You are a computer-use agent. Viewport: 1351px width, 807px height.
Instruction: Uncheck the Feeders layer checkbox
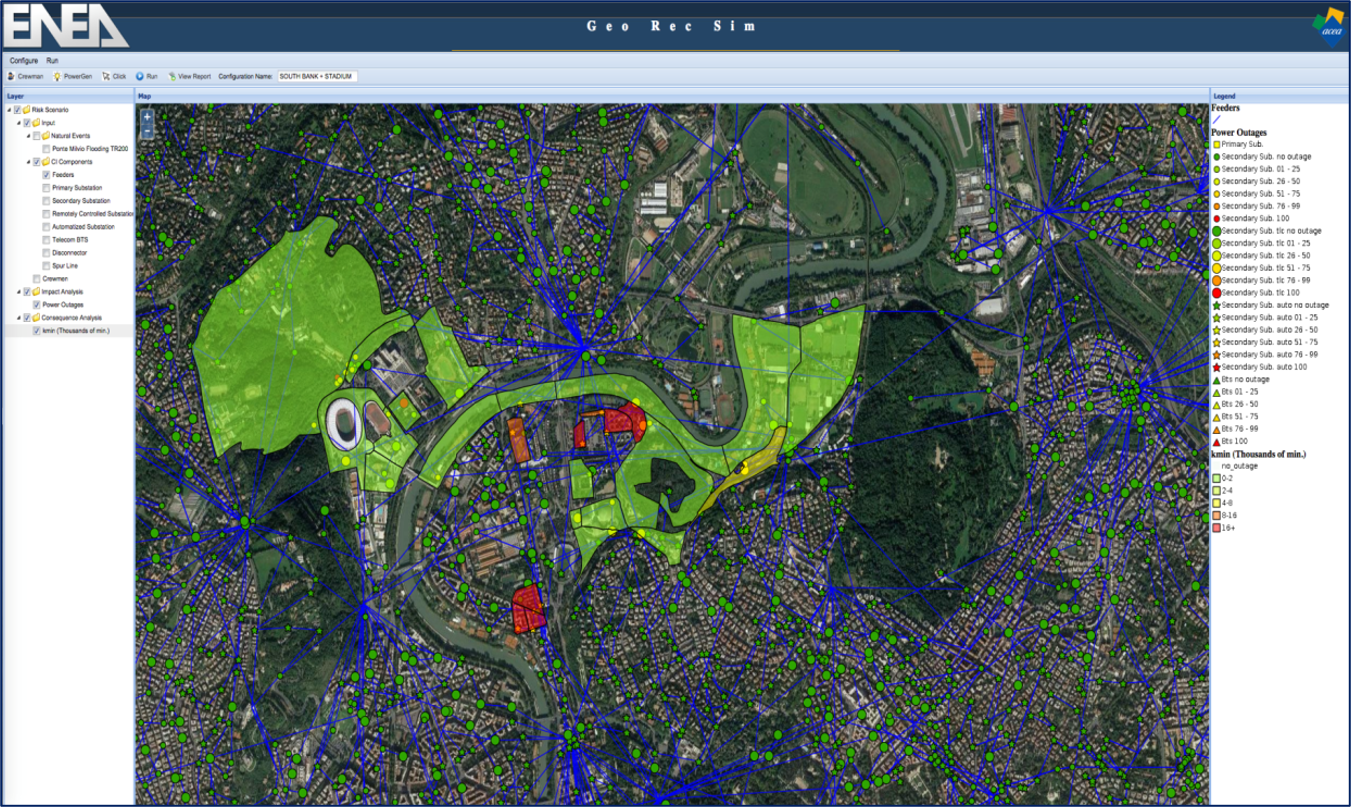(x=47, y=175)
